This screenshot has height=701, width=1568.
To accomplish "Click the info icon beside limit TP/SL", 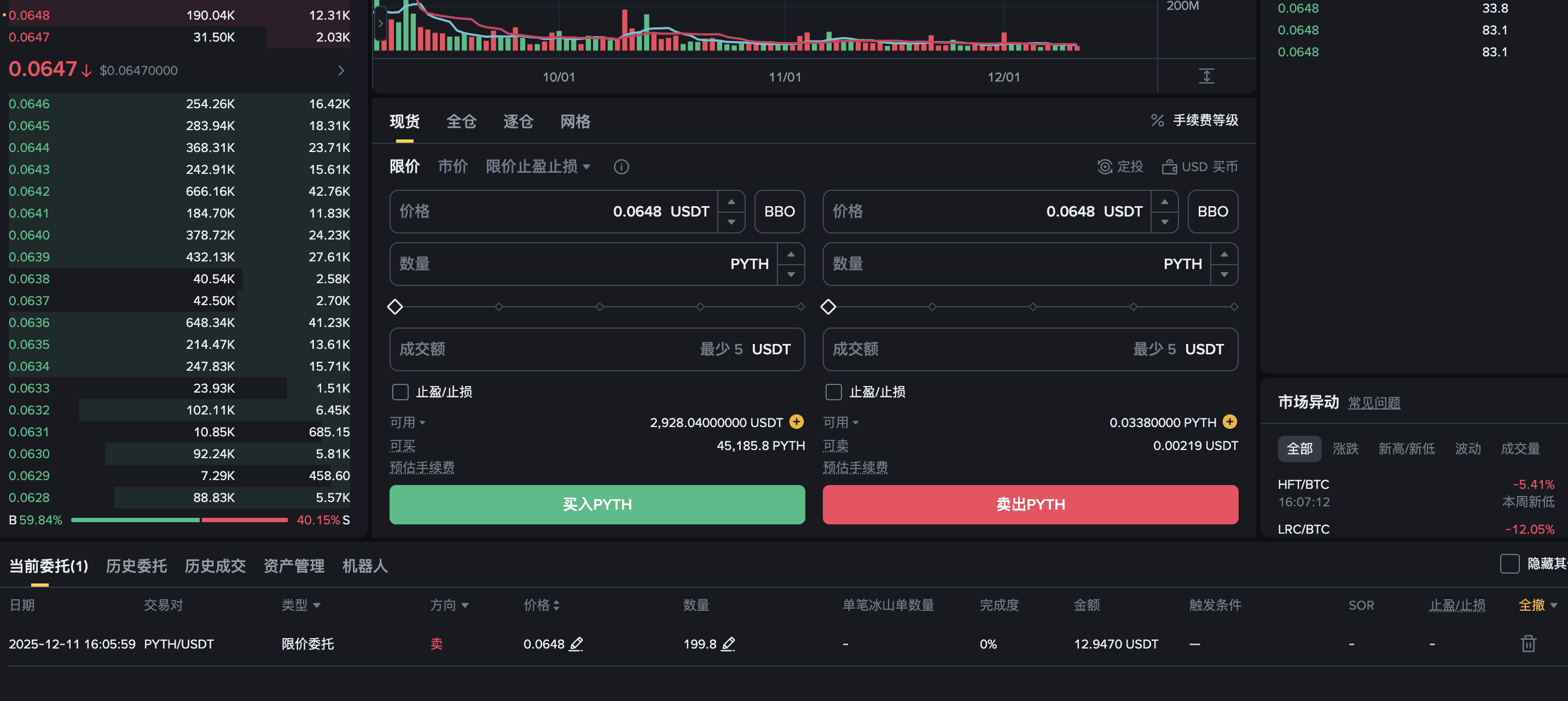I will pos(621,167).
